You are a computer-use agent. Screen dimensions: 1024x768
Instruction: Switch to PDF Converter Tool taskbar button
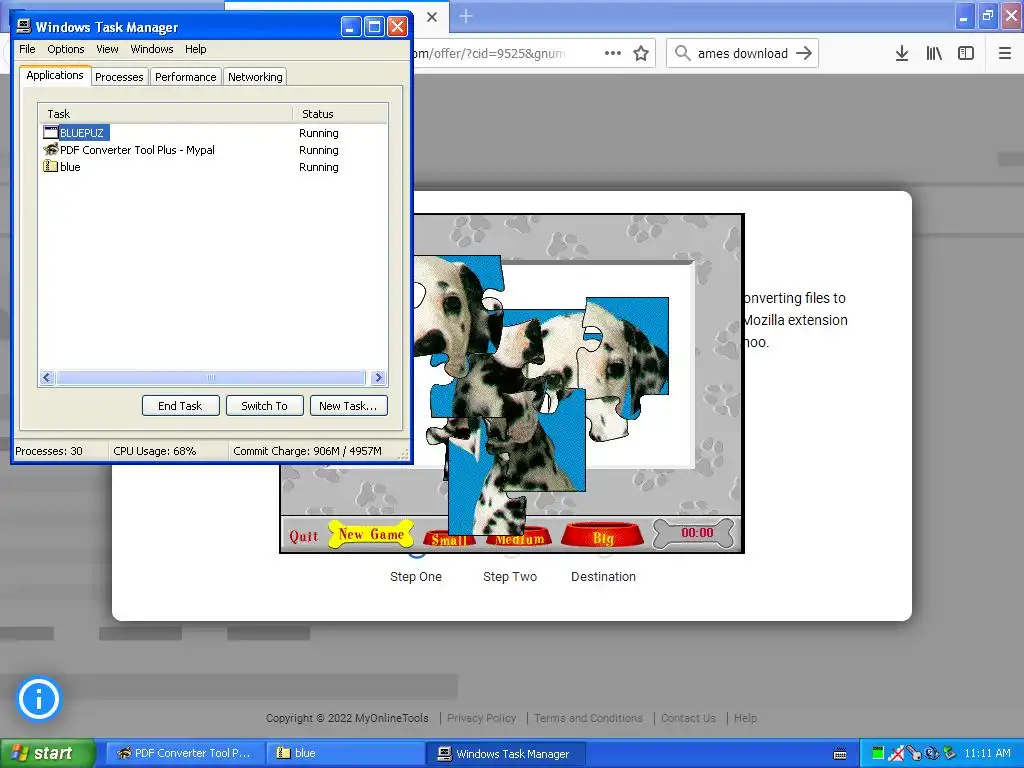pyautogui.click(x=185, y=753)
